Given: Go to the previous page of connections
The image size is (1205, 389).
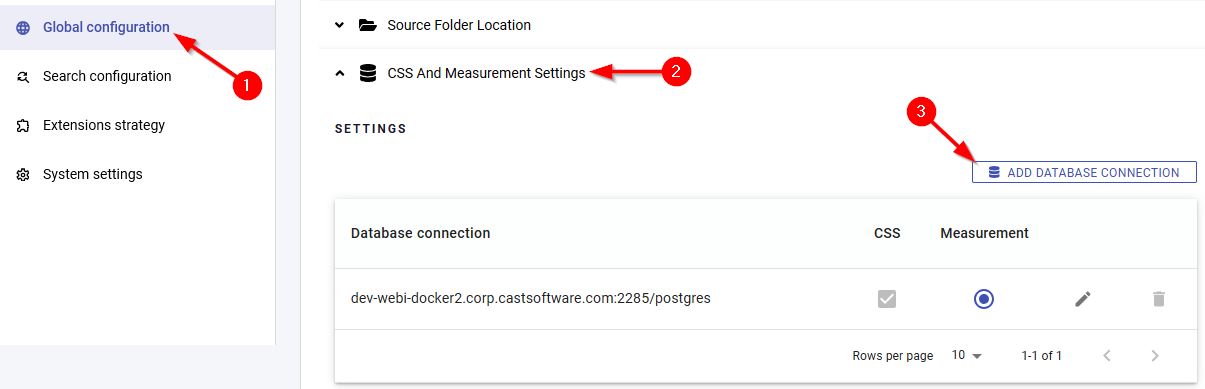Looking at the screenshot, I should click(1107, 356).
